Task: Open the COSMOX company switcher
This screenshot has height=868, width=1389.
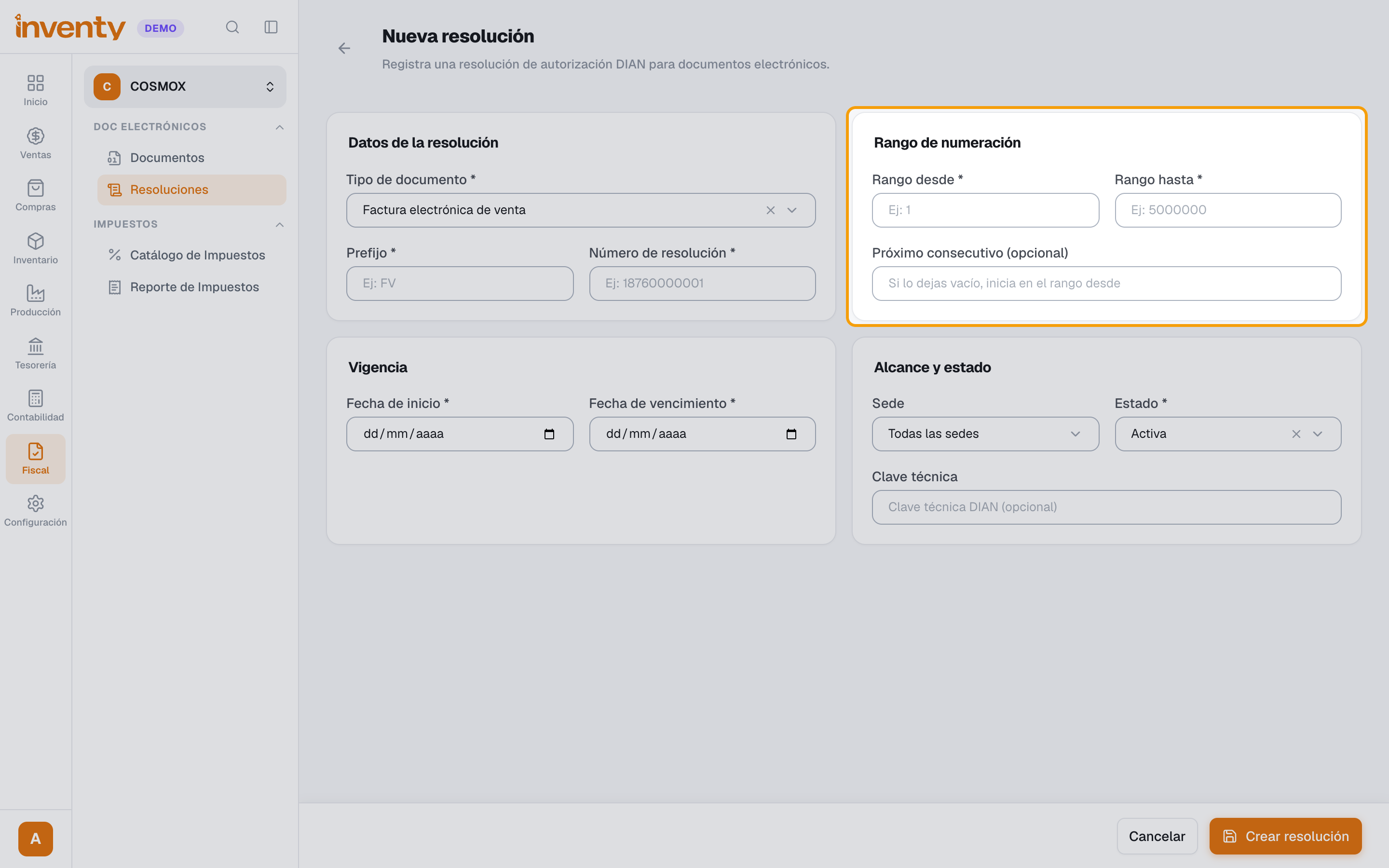Action: point(185,87)
